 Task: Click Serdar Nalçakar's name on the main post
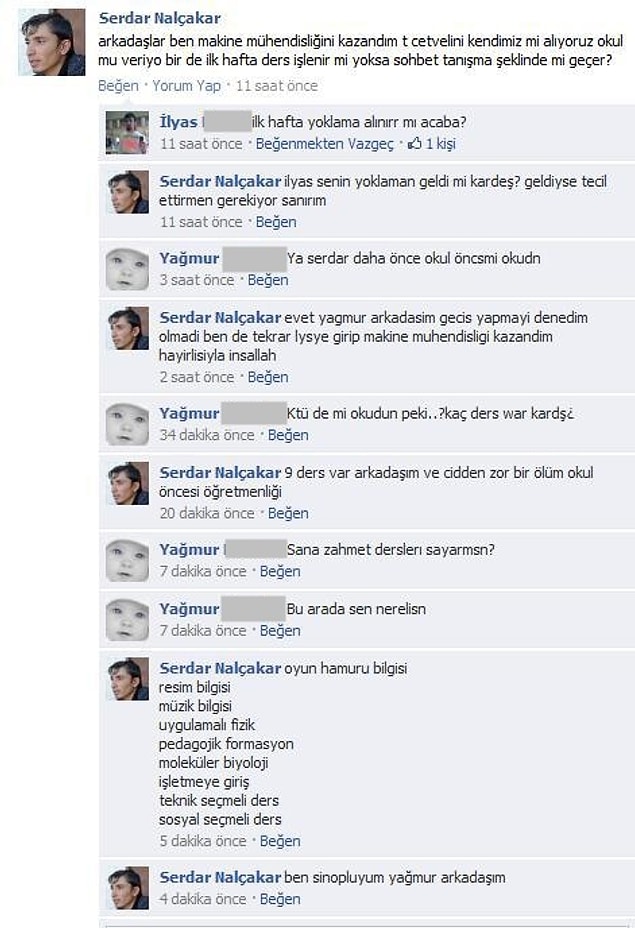(x=160, y=18)
